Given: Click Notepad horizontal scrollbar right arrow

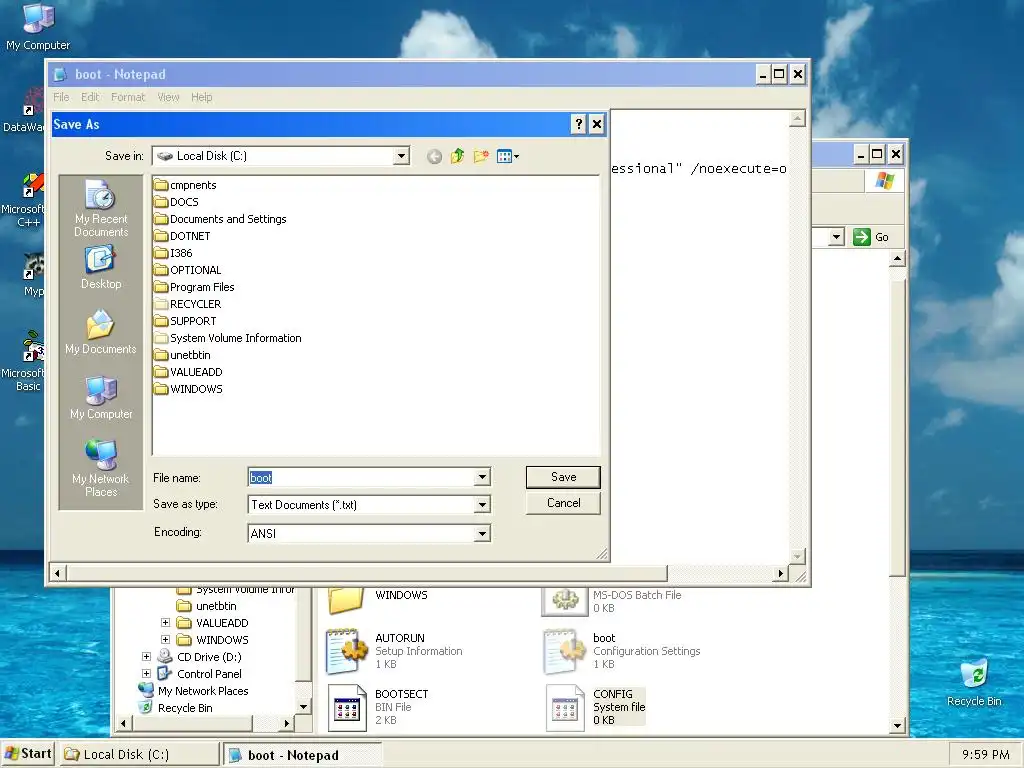Looking at the screenshot, I should tap(780, 573).
